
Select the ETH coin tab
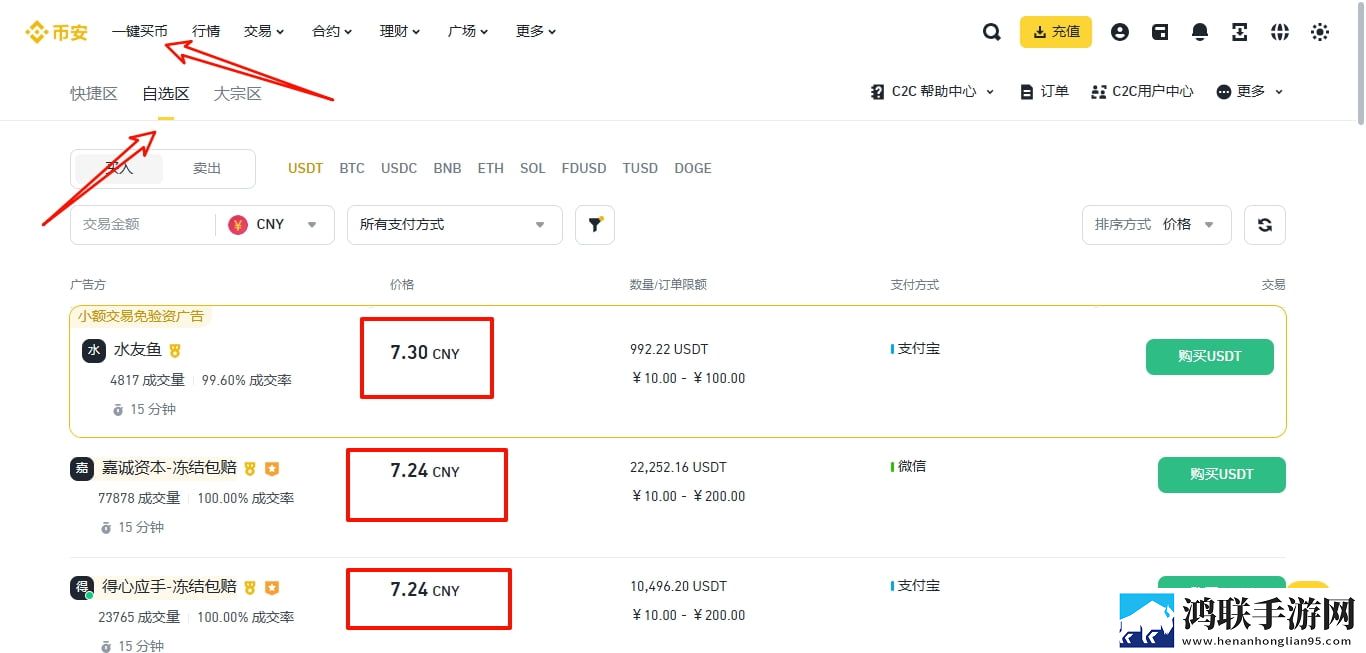coord(491,169)
